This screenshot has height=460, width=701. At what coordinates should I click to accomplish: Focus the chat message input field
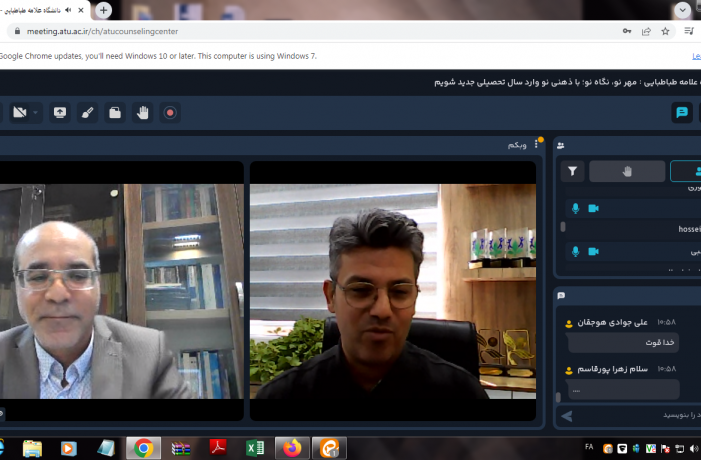pos(639,416)
